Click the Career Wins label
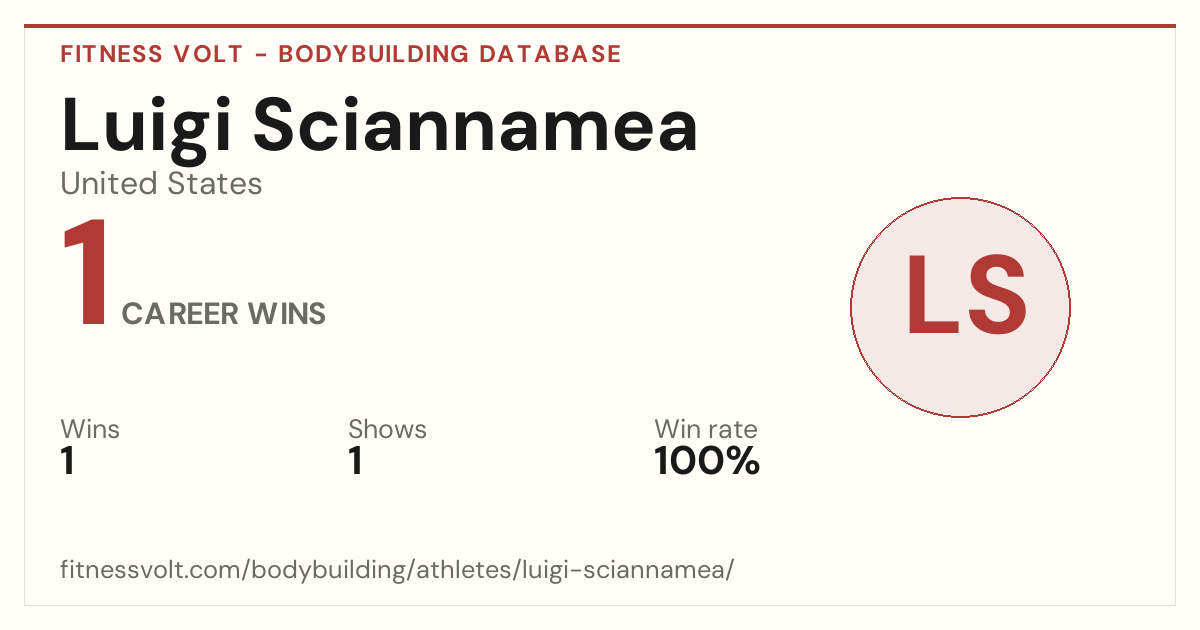 coord(224,314)
